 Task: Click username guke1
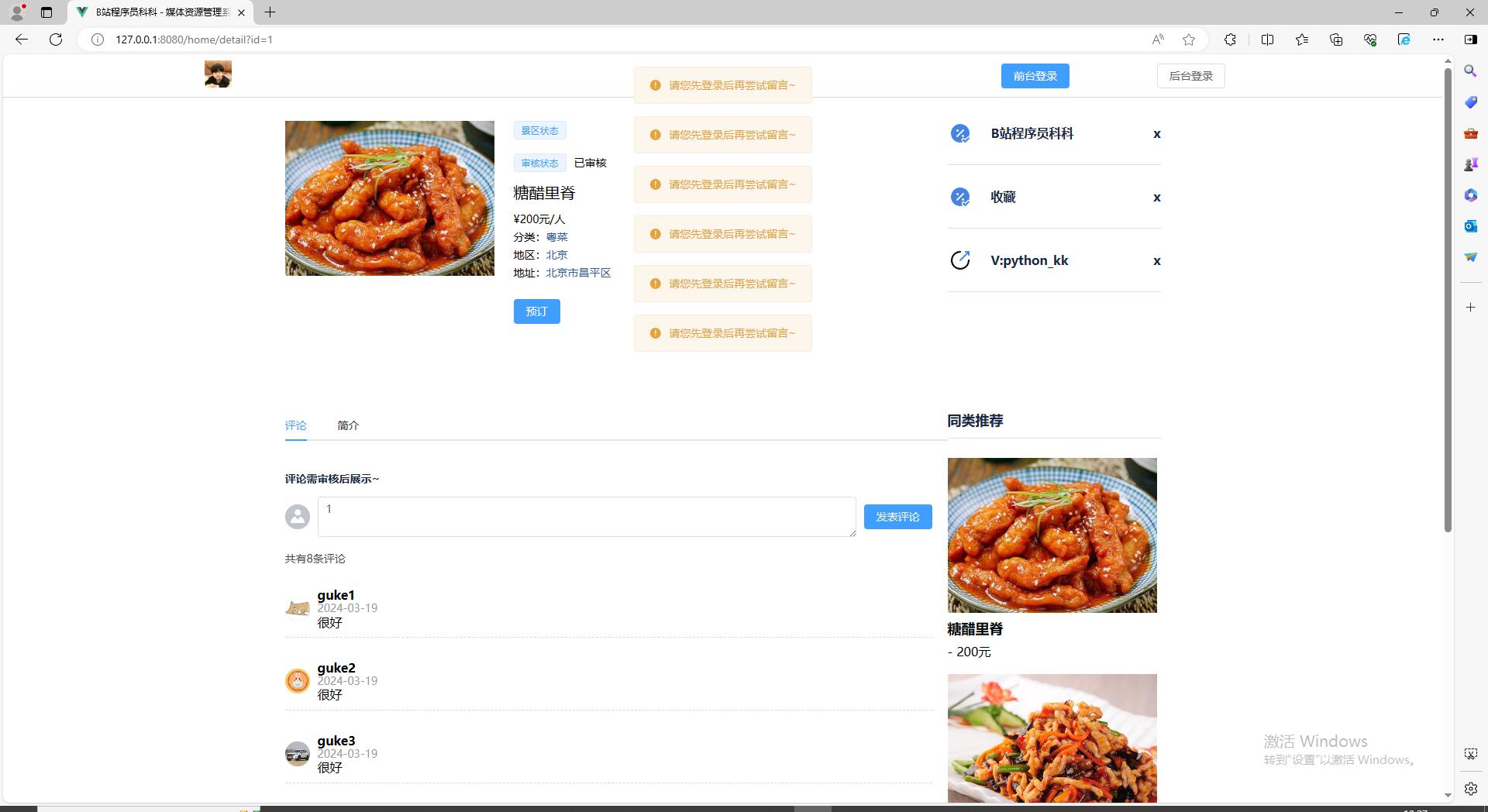pyautogui.click(x=336, y=595)
